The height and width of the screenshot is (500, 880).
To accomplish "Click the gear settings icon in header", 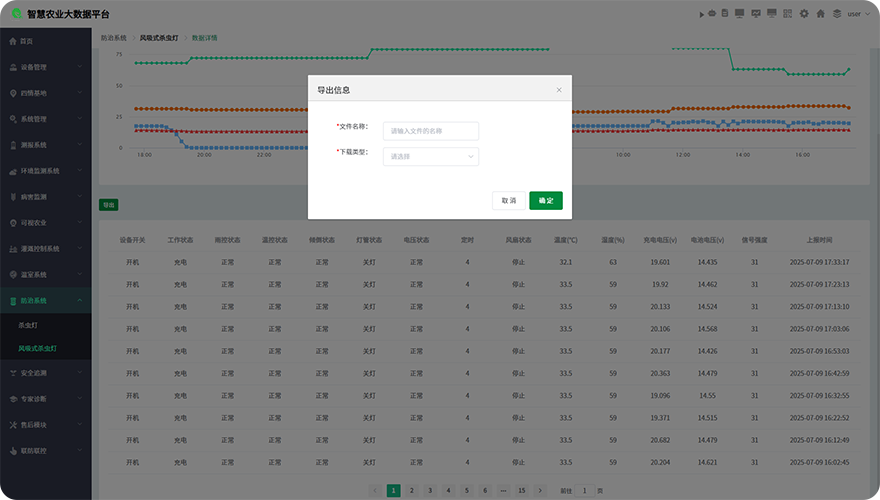I will coord(804,14).
